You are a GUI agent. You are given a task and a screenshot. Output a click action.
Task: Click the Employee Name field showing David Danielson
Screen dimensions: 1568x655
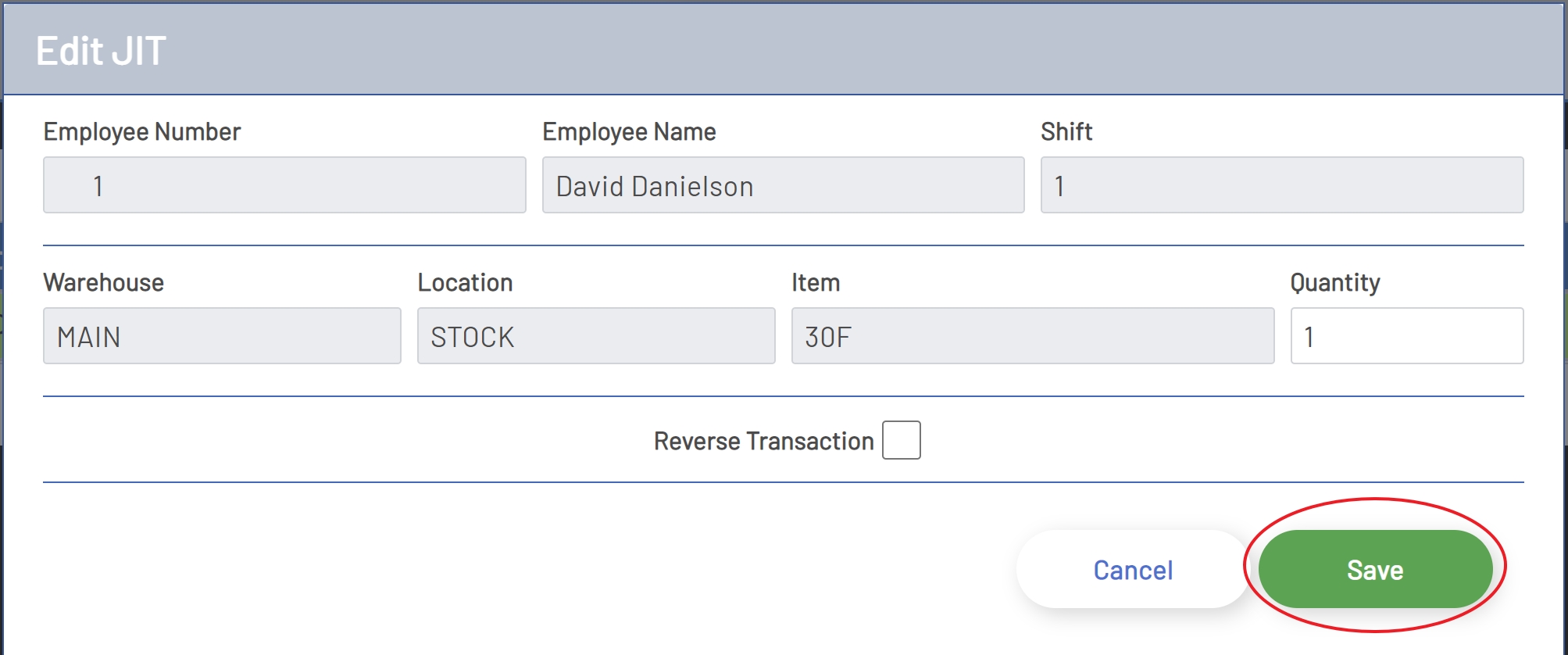click(x=783, y=185)
